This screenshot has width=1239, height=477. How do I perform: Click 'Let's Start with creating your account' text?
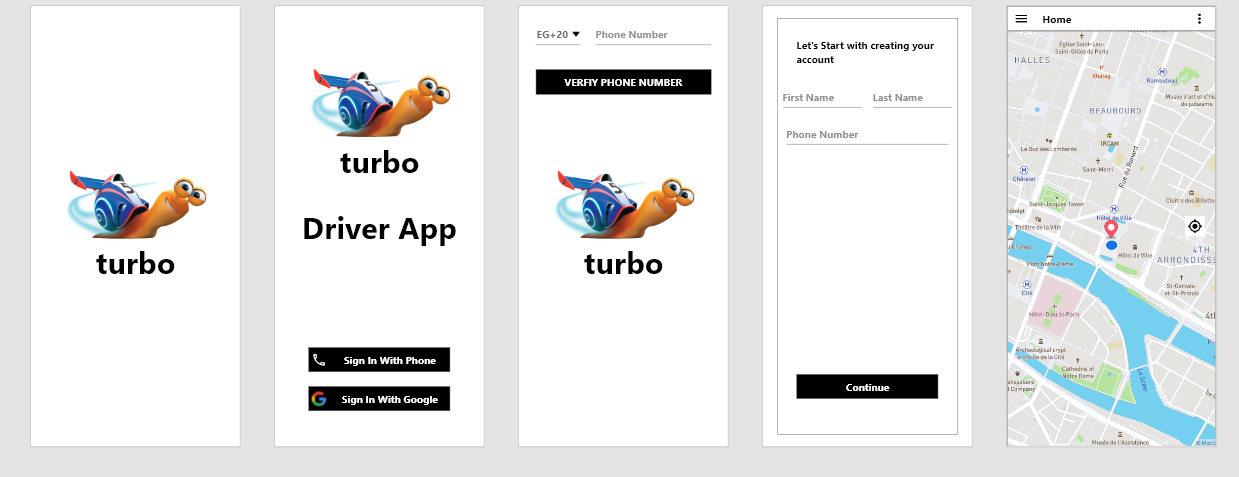point(865,53)
